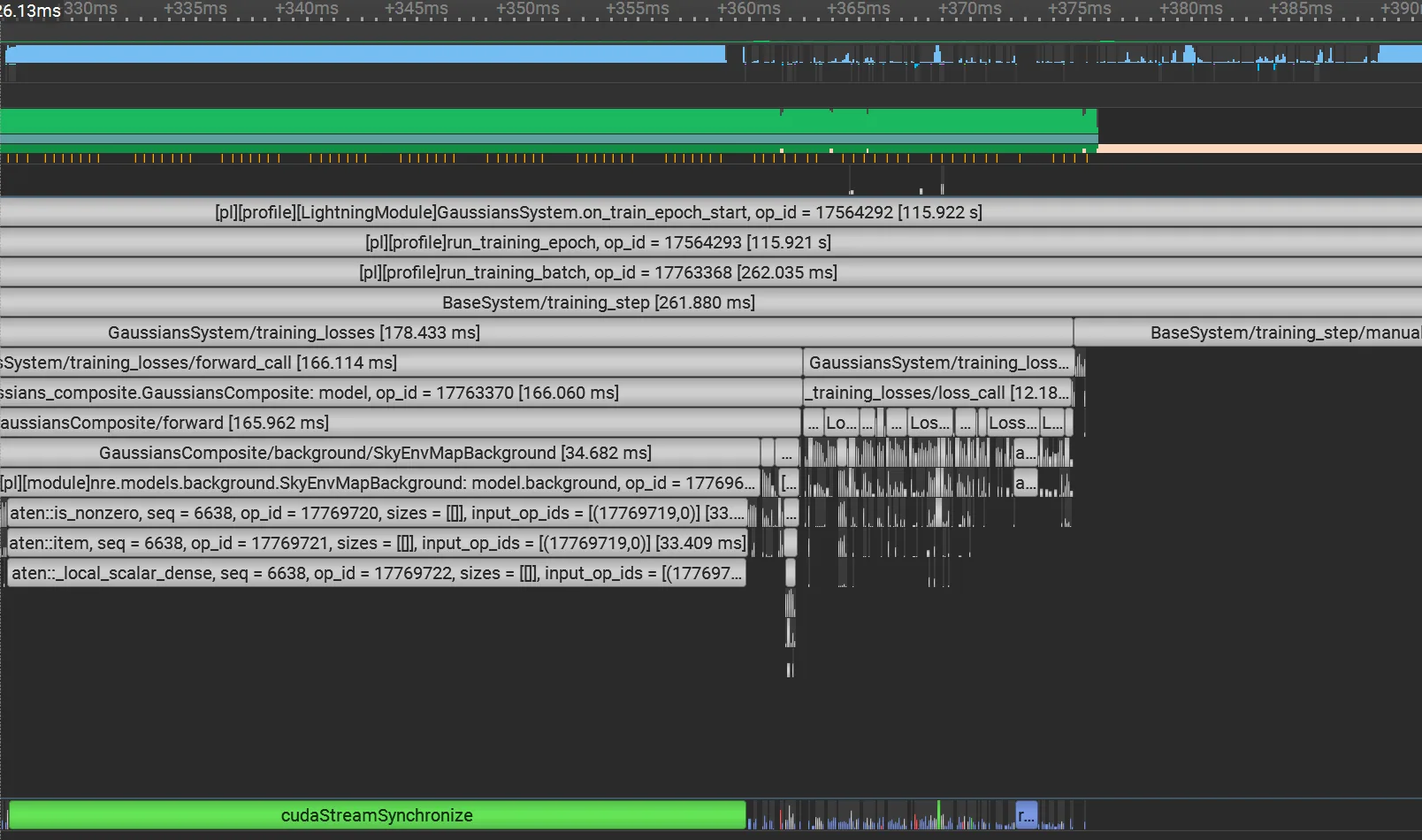Click the first 'Lo...' loss block
The image size is (1422, 840).
(x=840, y=423)
